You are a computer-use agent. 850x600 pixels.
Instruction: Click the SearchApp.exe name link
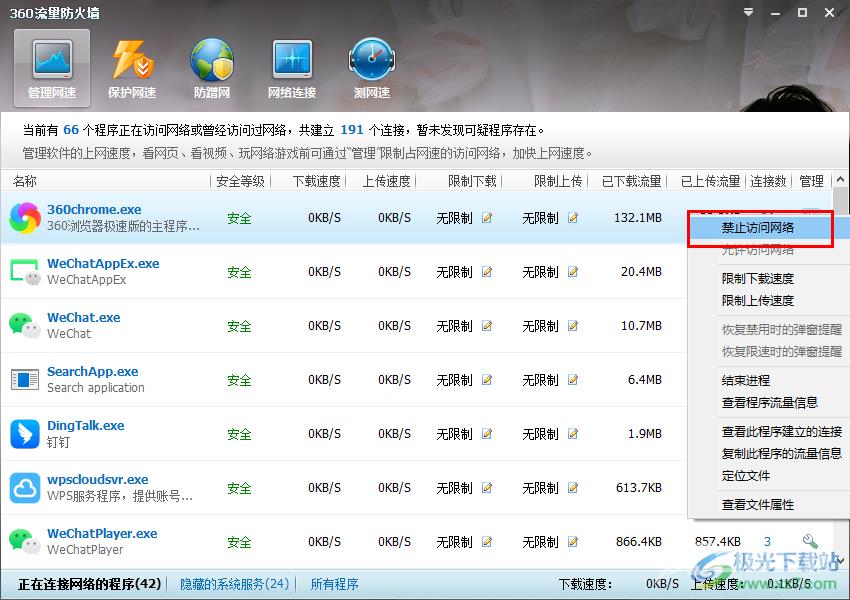pos(93,371)
